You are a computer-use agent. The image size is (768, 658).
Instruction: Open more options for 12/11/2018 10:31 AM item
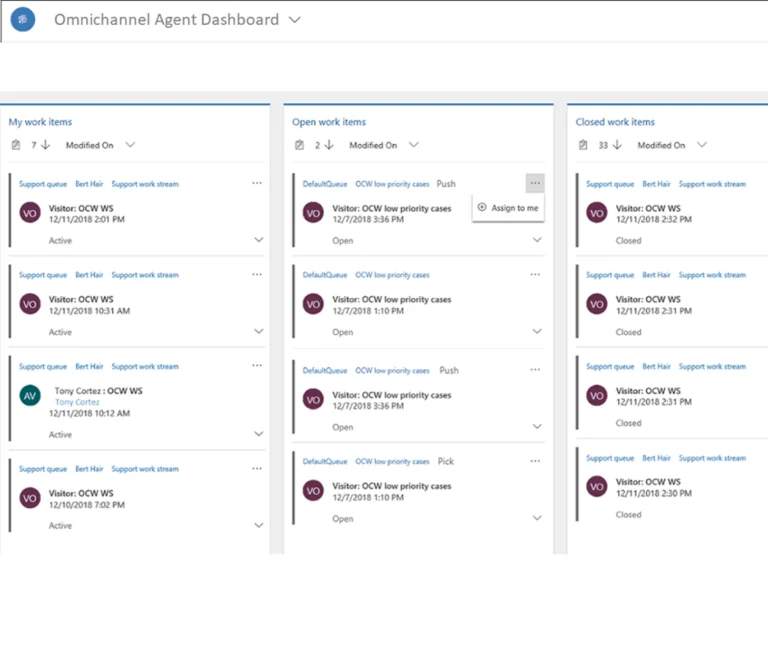pos(257,274)
